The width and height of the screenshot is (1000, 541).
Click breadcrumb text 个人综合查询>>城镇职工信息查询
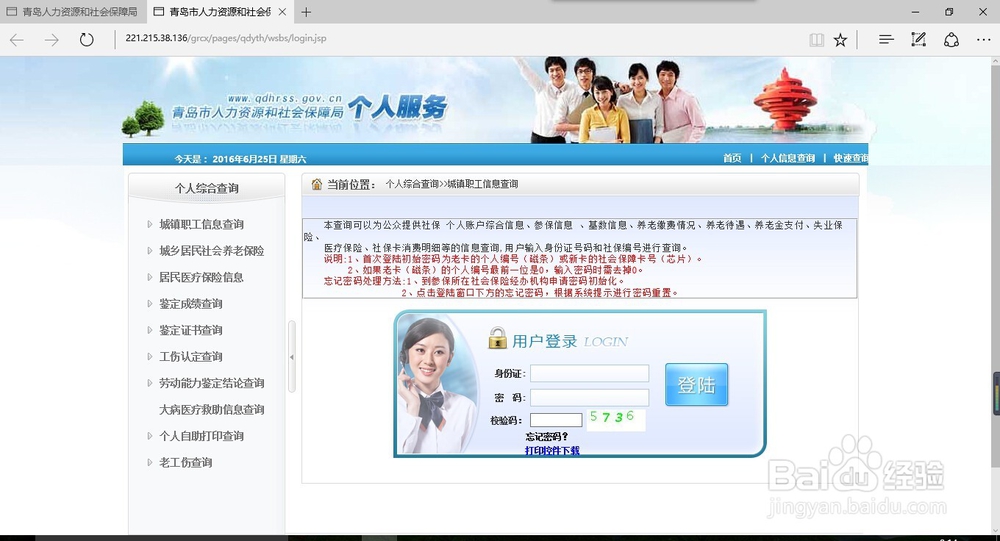(452, 184)
